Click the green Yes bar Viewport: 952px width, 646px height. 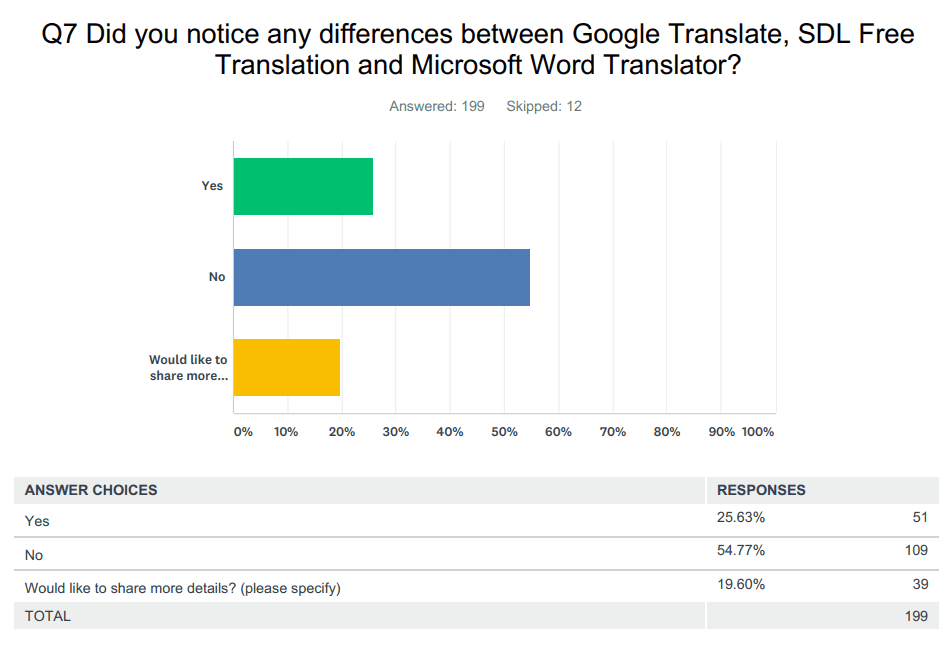pyautogui.click(x=303, y=186)
